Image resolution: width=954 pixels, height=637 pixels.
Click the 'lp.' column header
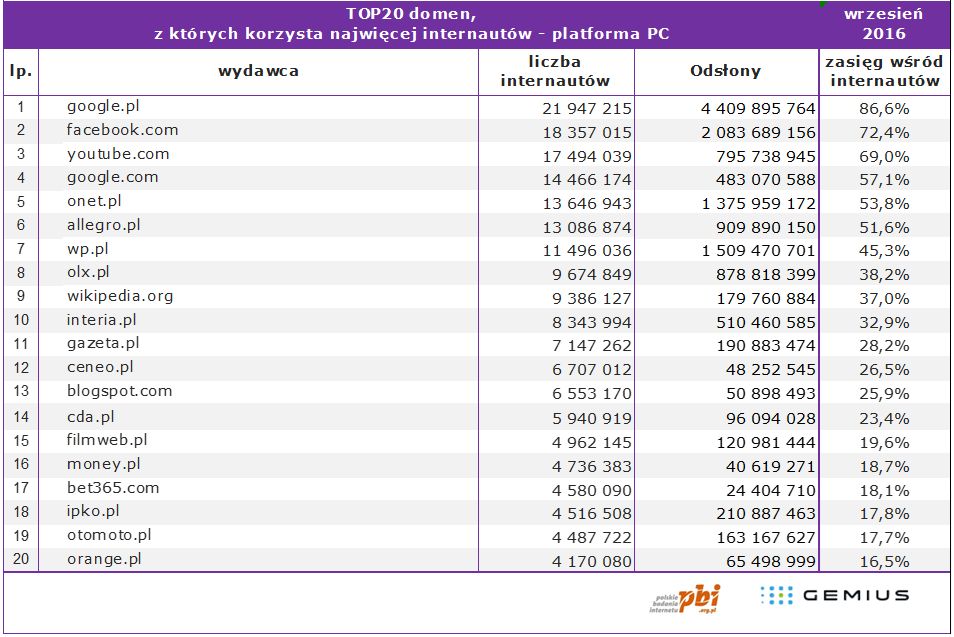21,71
